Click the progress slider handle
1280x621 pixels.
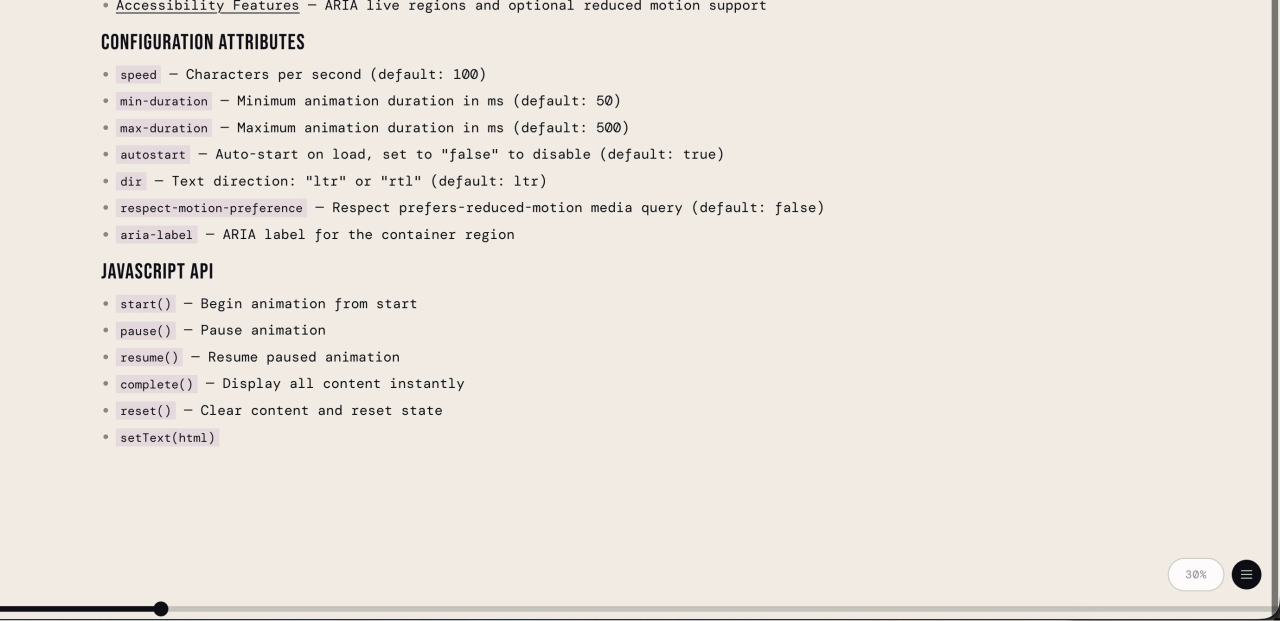[161, 609]
